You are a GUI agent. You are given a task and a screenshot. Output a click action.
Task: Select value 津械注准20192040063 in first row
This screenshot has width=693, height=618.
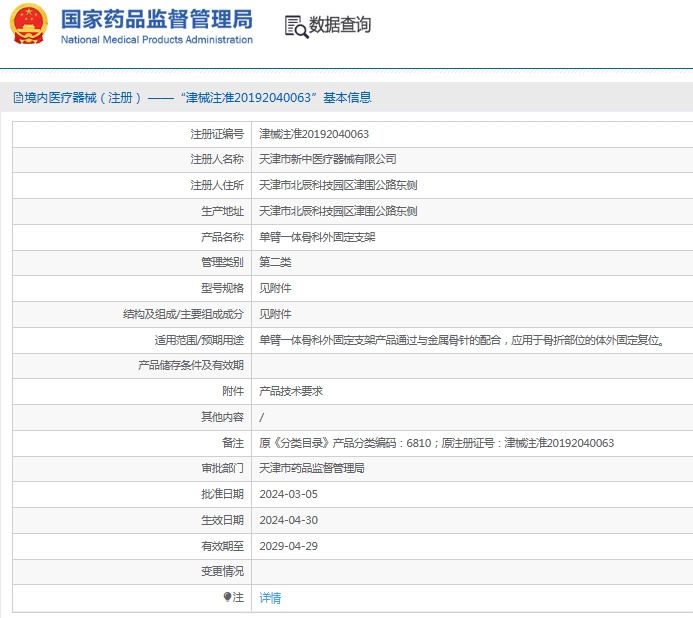[x=314, y=134]
